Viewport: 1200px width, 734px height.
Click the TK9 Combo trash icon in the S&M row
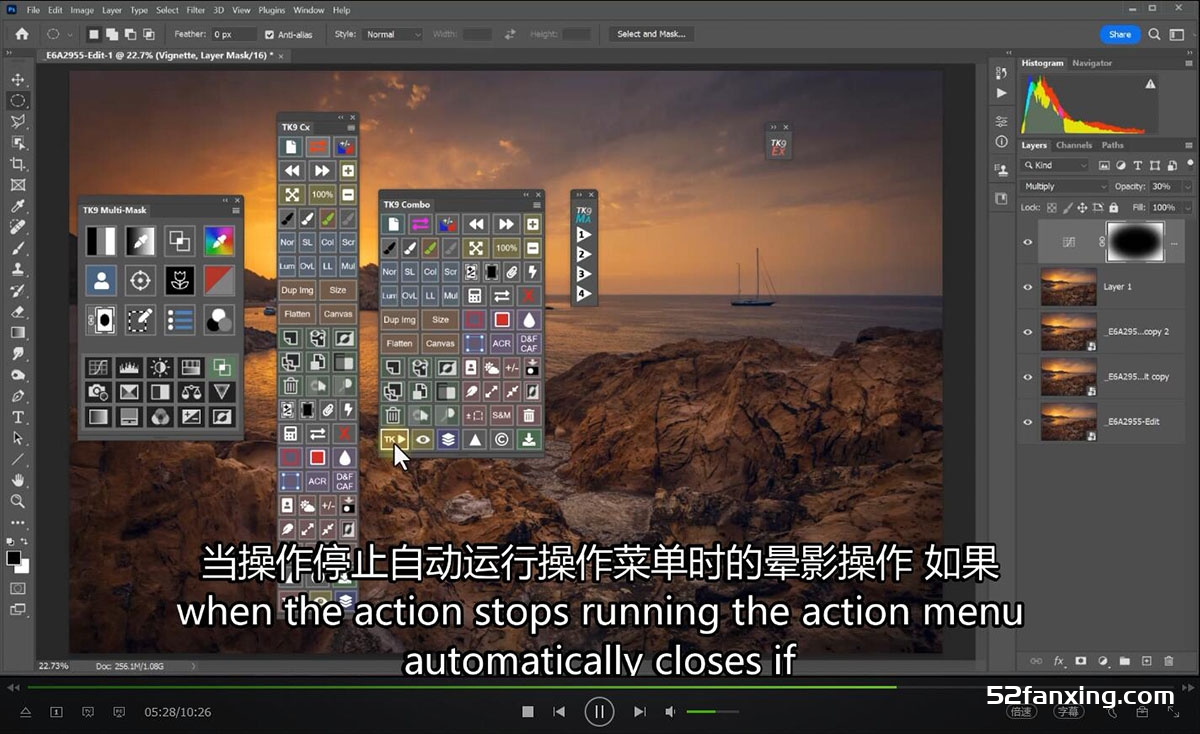point(529,415)
